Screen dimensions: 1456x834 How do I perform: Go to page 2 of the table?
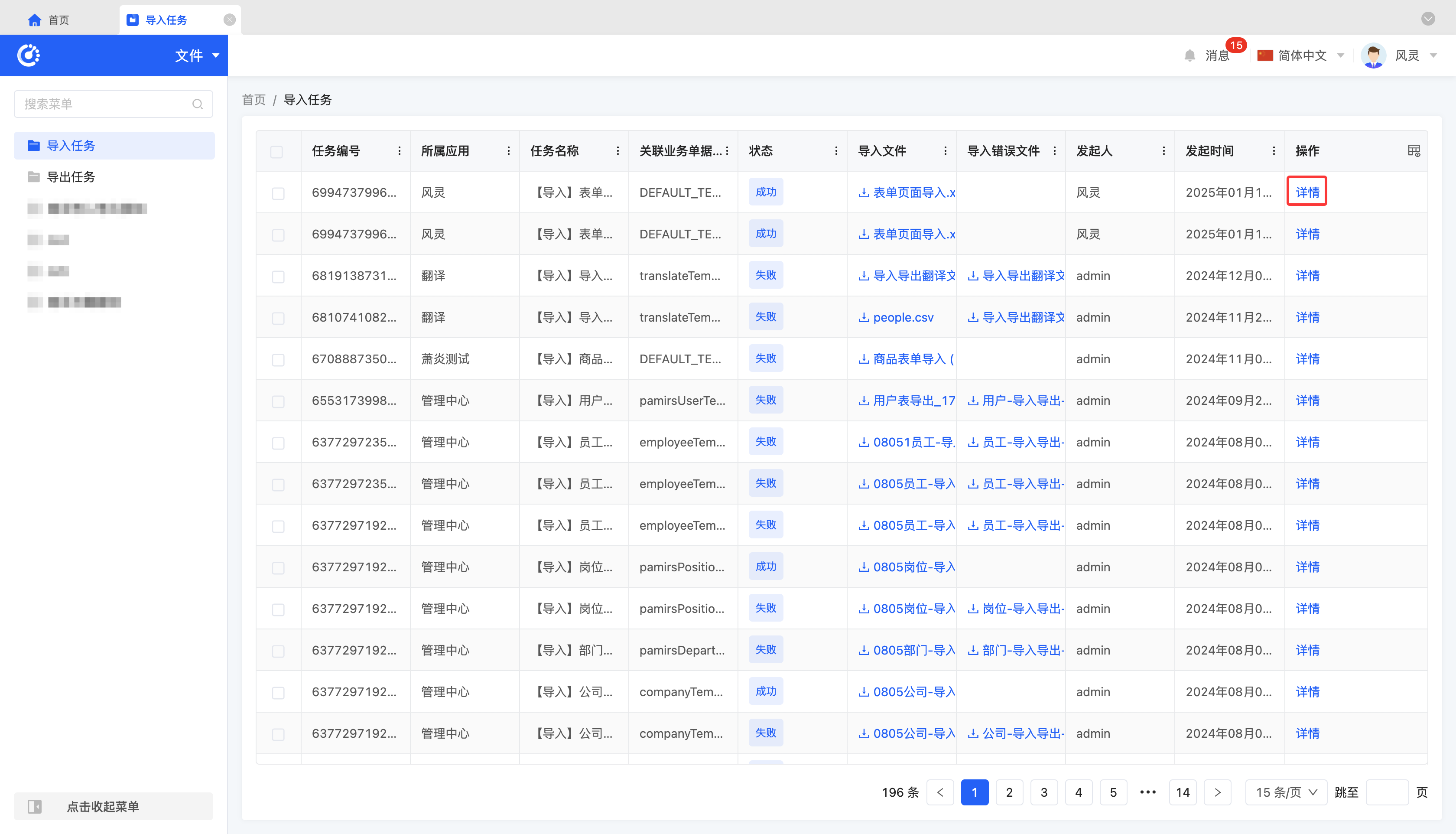1009,792
